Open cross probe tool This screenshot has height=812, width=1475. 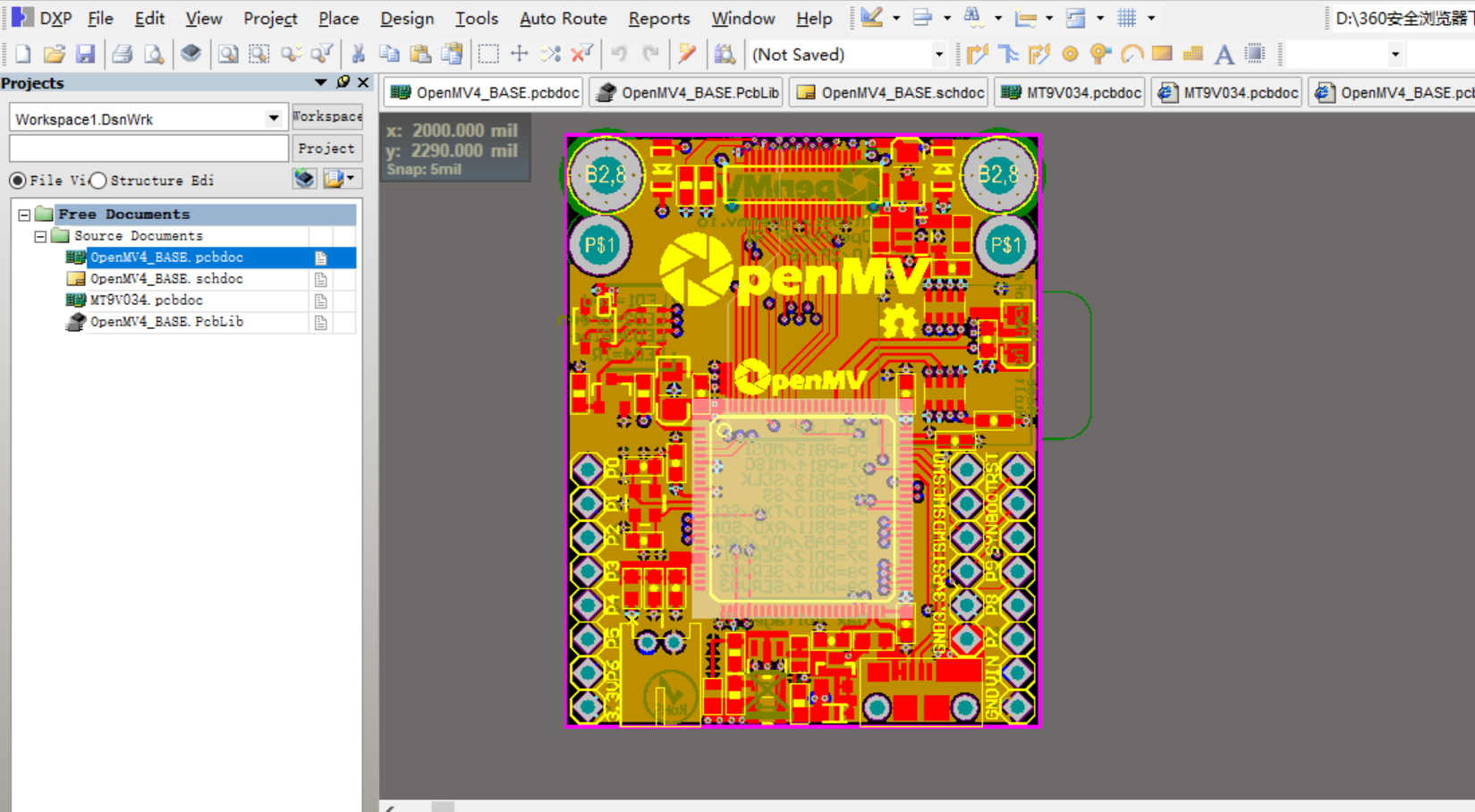coord(687,55)
